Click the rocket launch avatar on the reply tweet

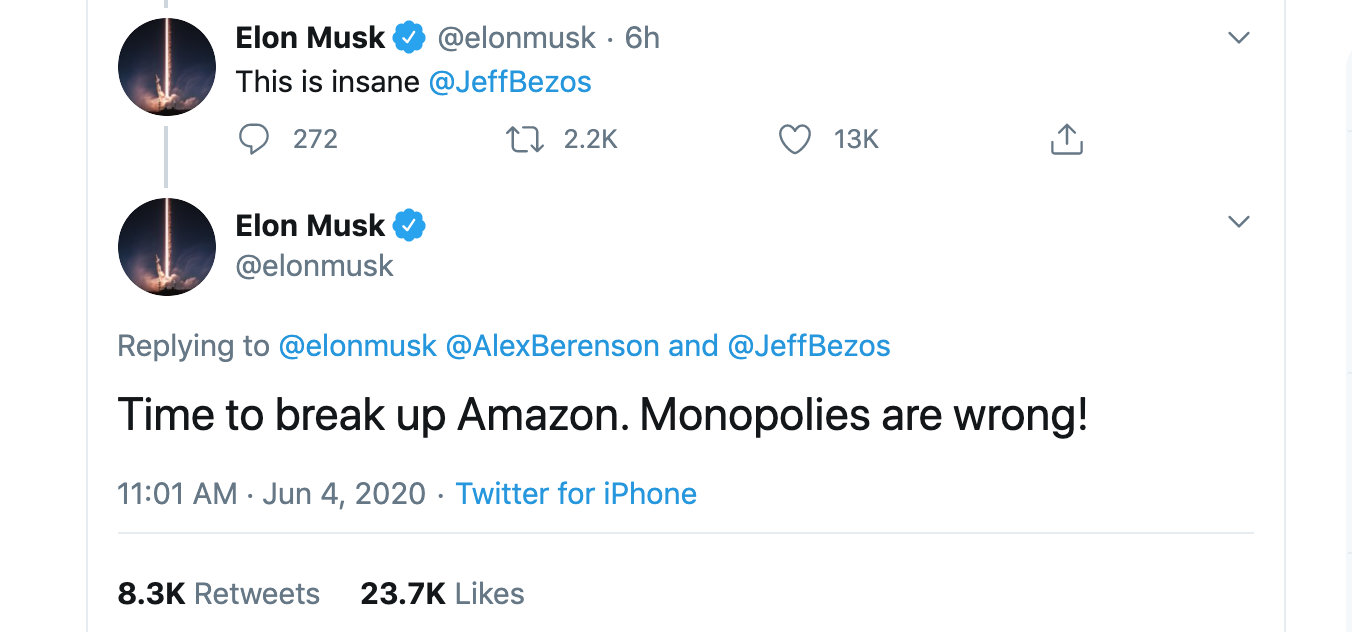pyautogui.click(x=166, y=246)
